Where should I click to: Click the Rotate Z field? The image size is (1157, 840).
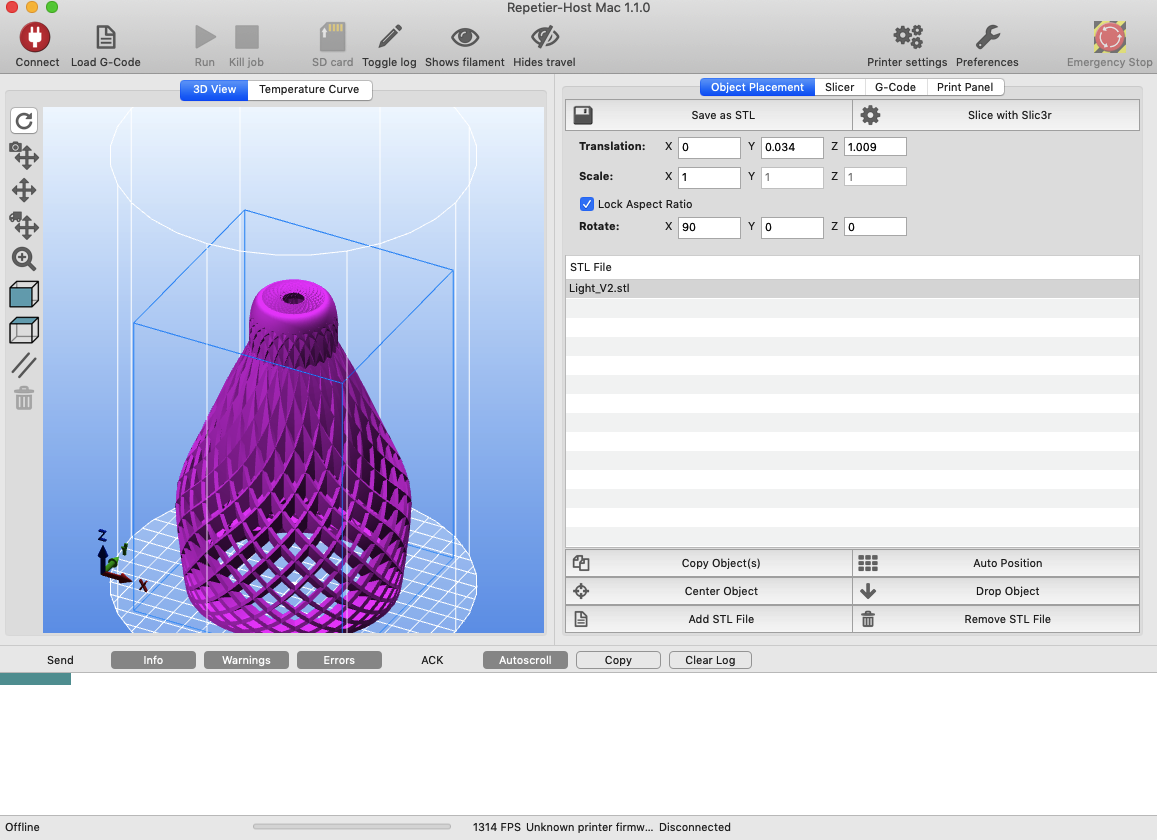(x=875, y=227)
